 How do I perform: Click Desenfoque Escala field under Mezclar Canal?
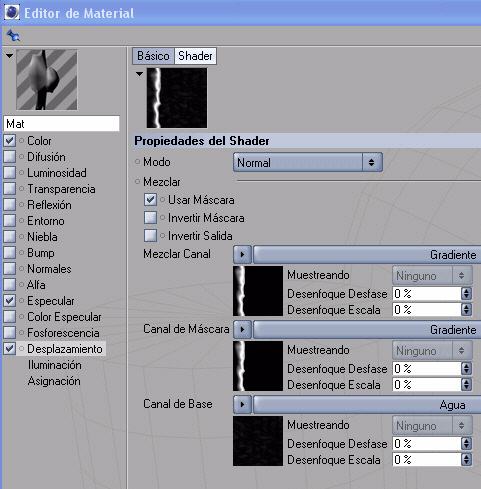(427, 309)
